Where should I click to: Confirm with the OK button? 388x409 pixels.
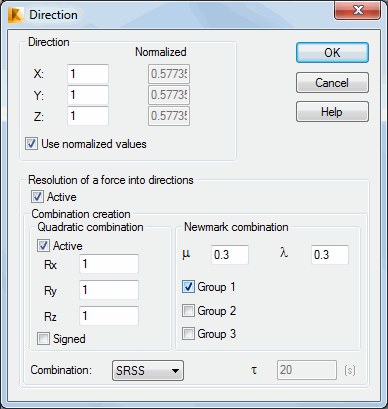332,53
